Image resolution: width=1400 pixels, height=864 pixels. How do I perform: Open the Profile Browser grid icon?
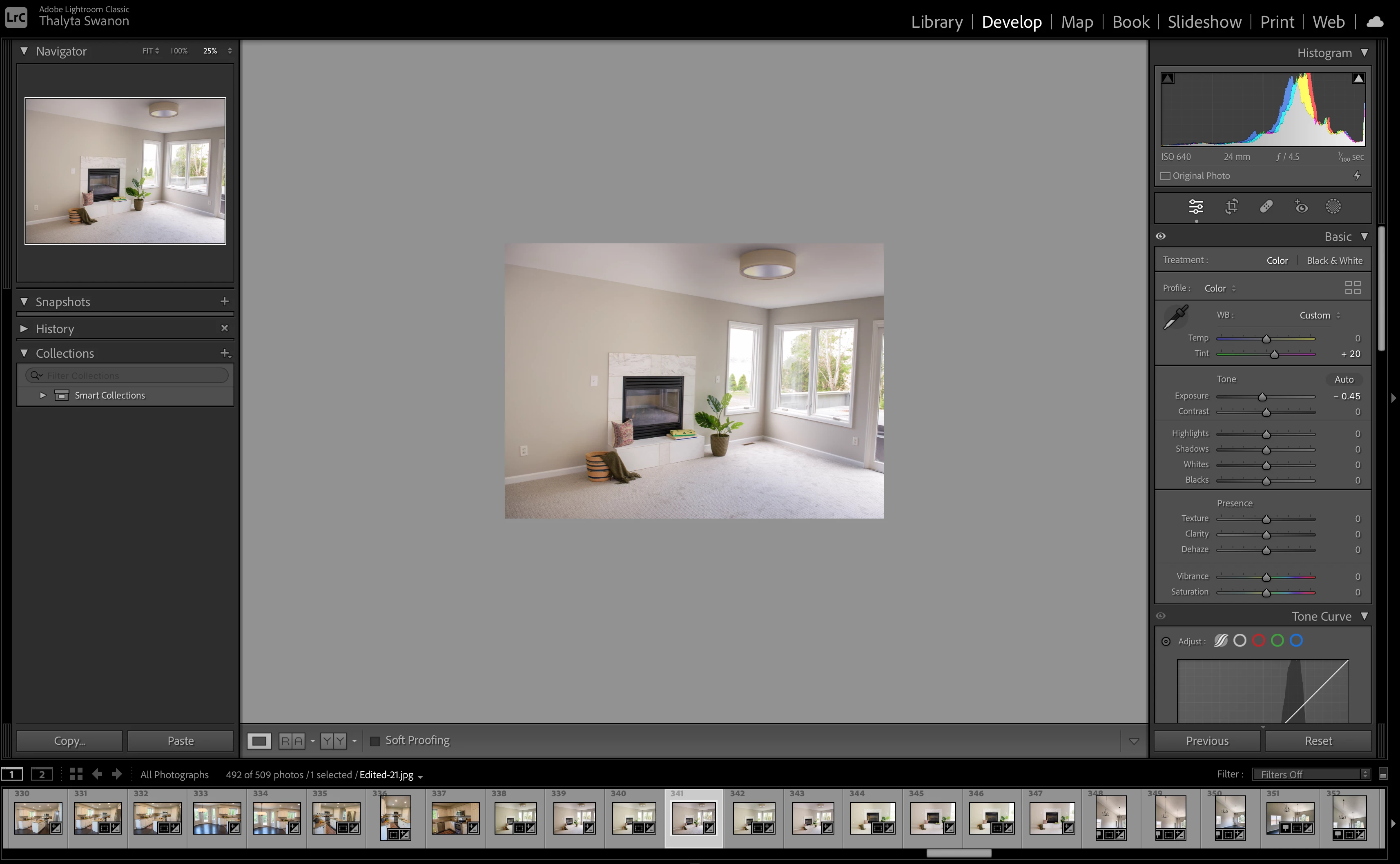(1352, 287)
